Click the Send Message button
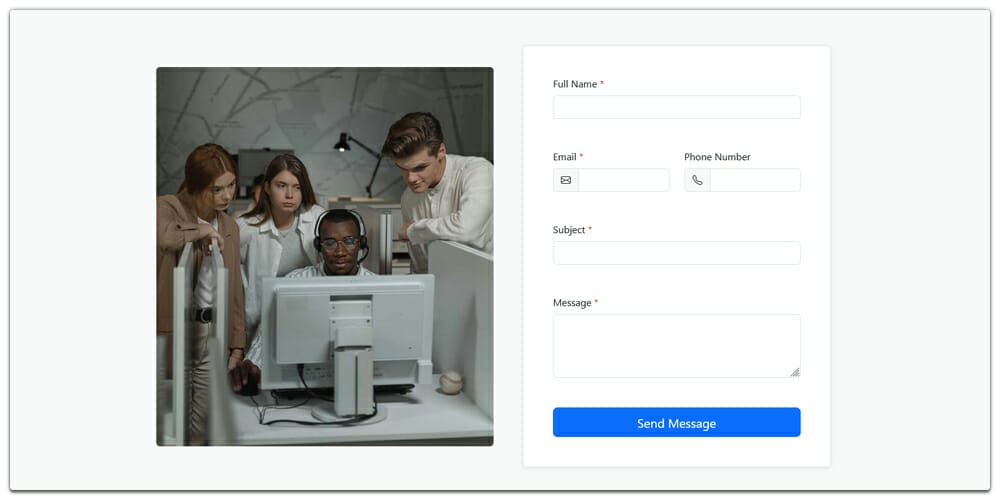Image resolution: width=1000 pixels, height=500 pixels. (677, 422)
